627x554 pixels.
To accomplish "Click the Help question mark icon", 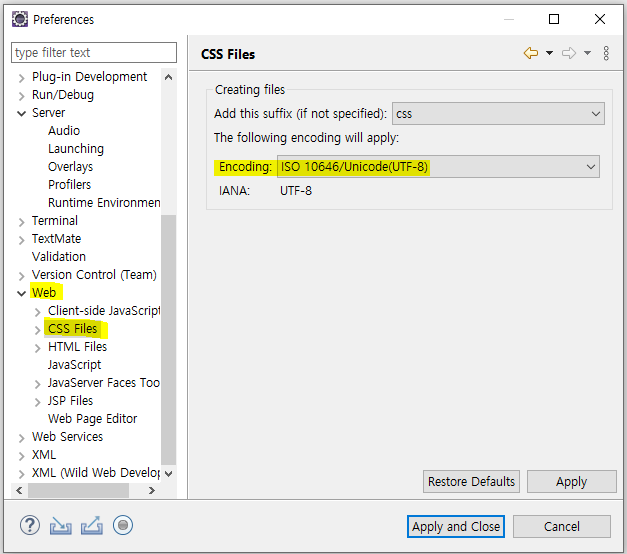I will [x=30, y=525].
